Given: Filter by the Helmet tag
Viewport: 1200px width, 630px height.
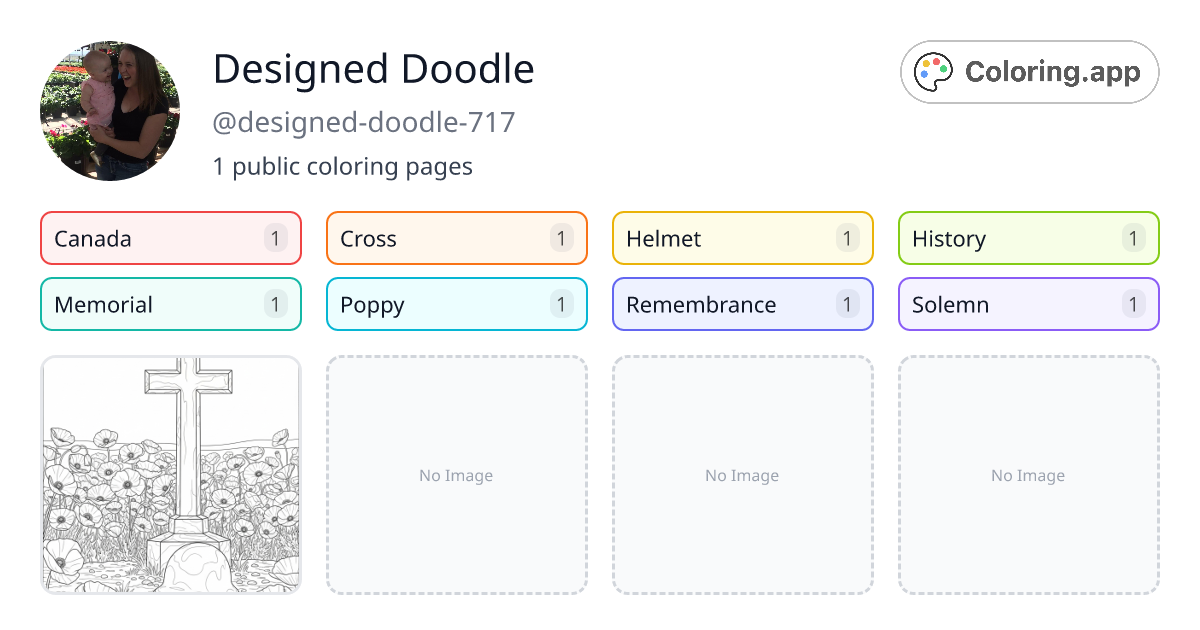Looking at the screenshot, I should (x=742, y=238).
